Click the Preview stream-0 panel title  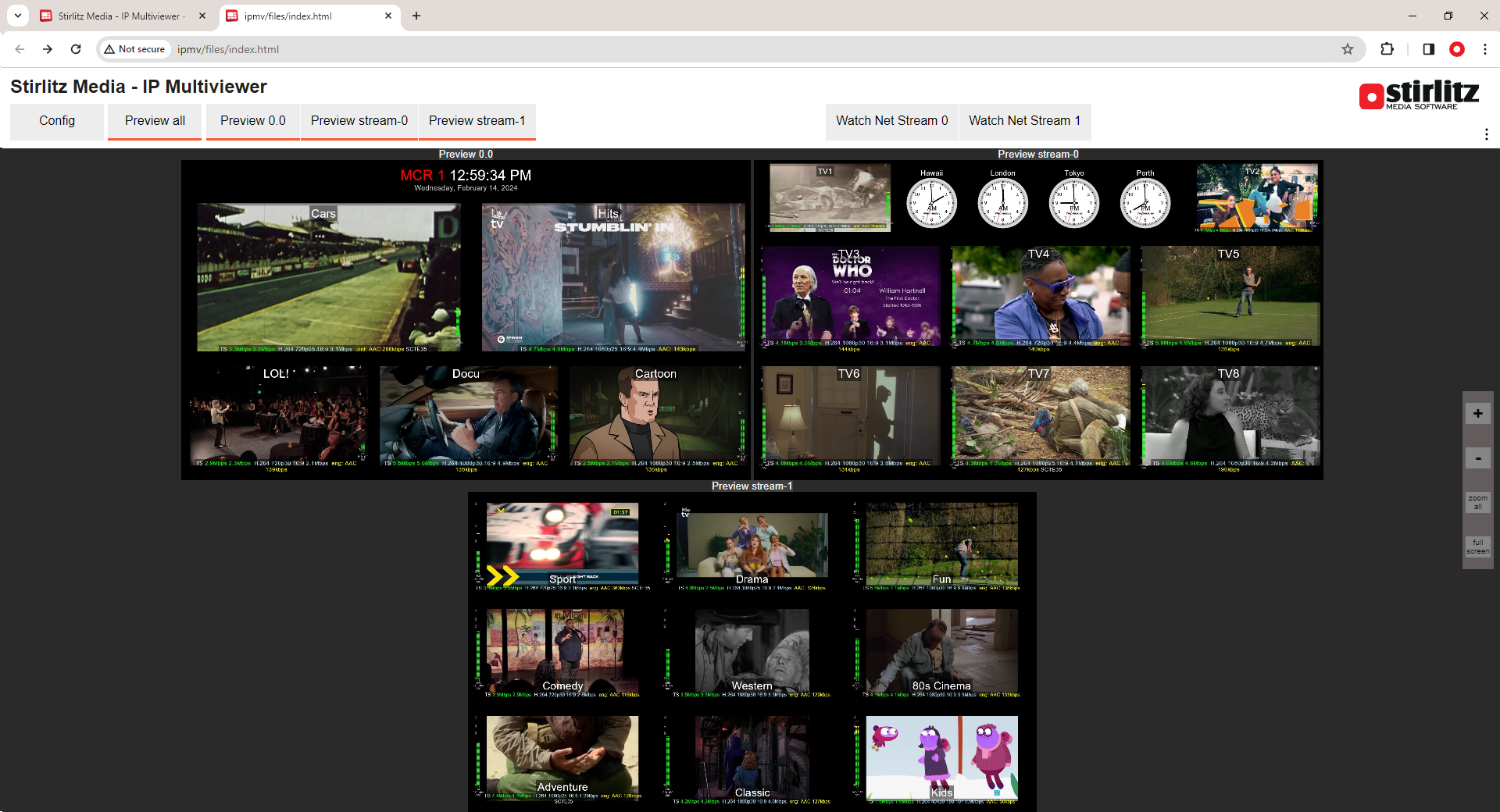1037,154
